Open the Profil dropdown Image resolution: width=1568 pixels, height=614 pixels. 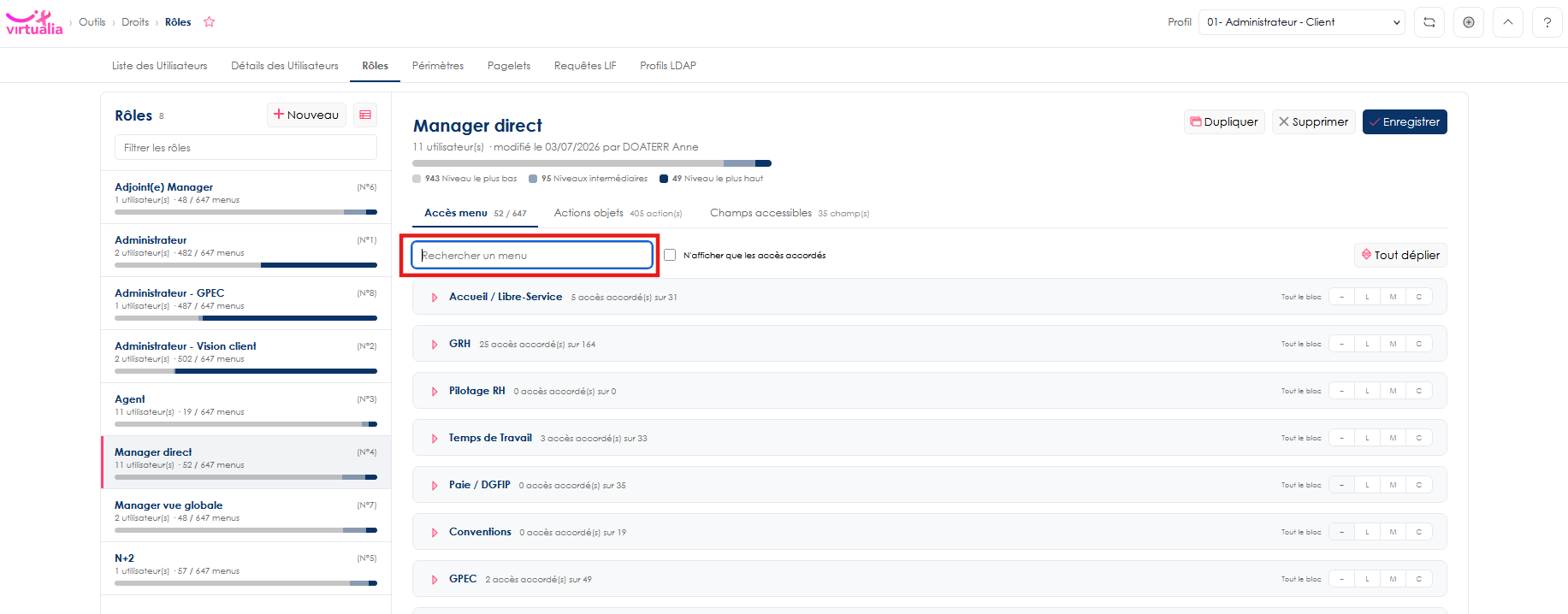pos(1302,22)
